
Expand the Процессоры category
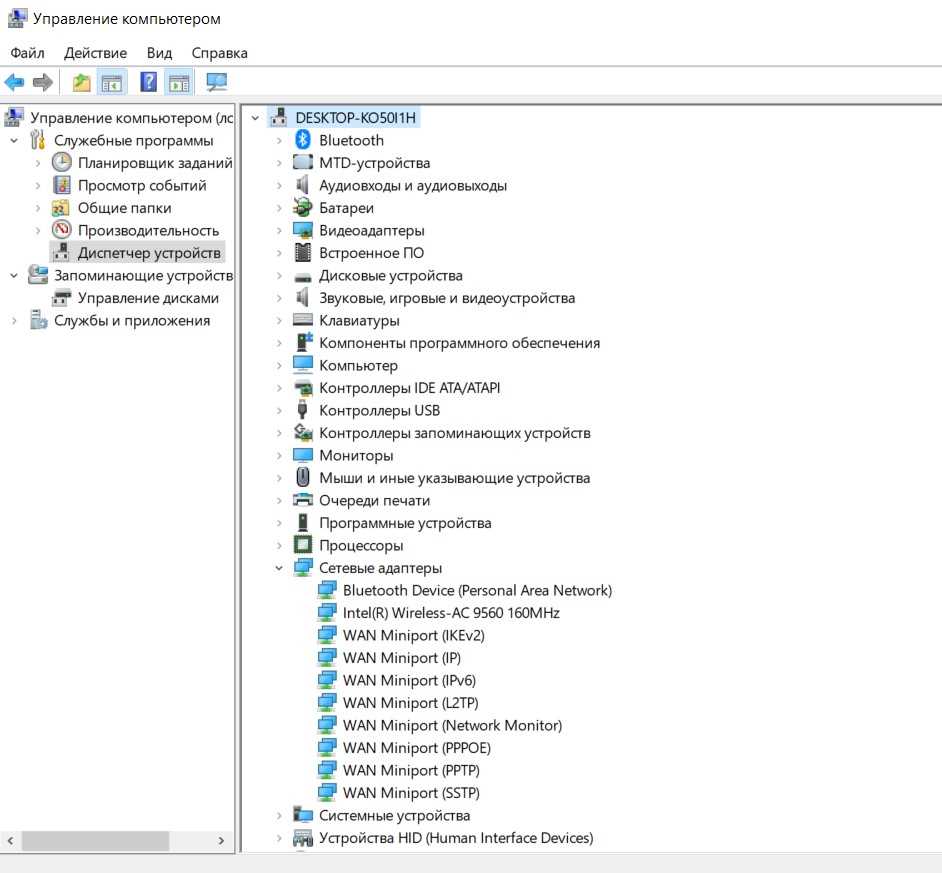(279, 546)
